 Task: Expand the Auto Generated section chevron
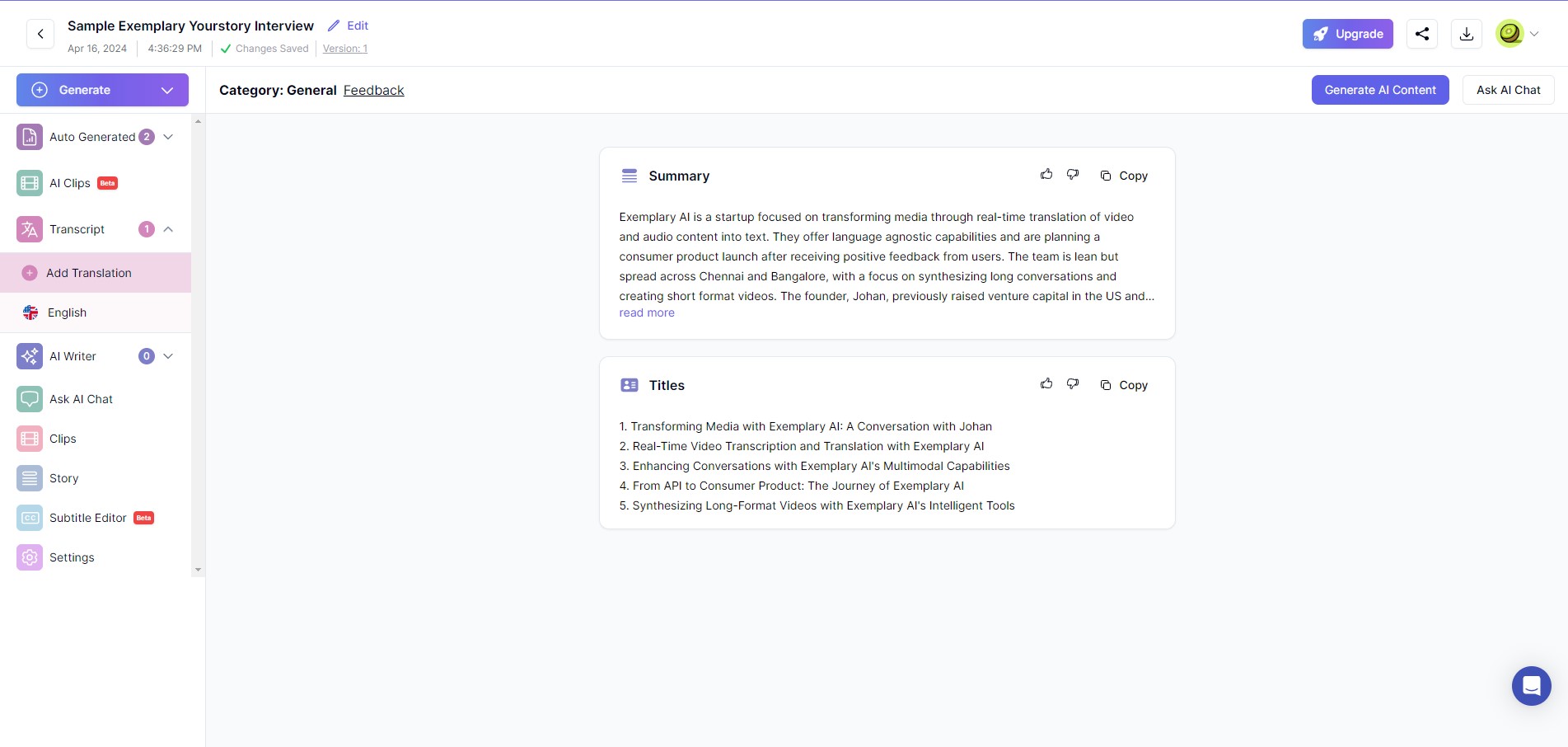(x=168, y=137)
